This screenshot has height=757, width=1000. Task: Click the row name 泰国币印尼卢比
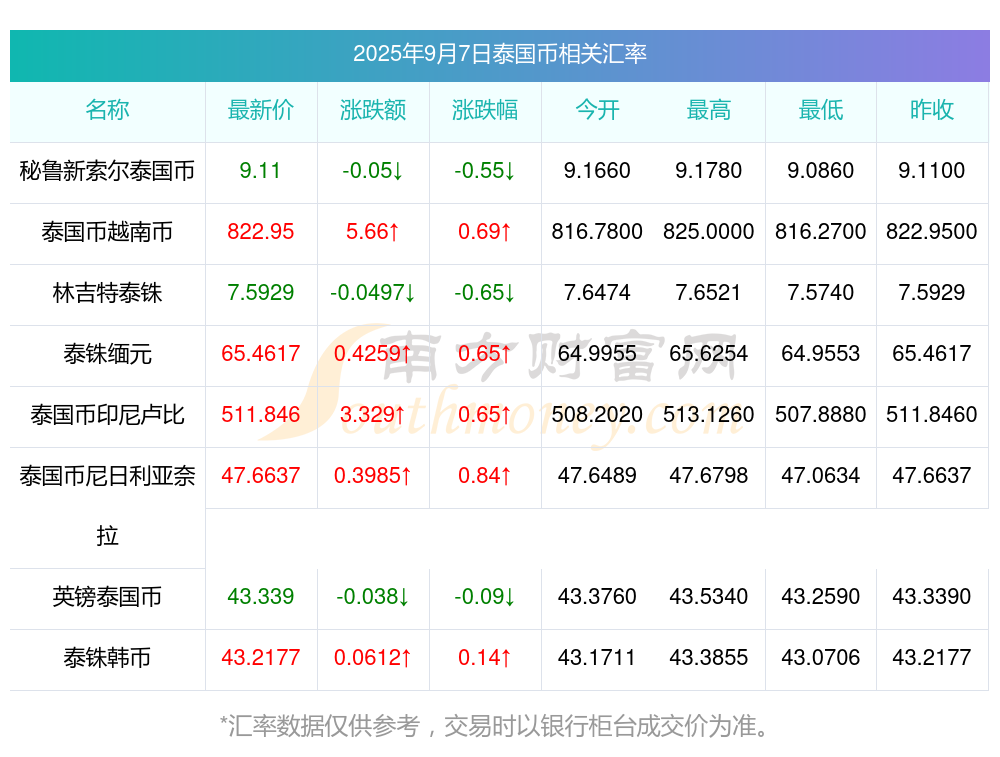(107, 415)
